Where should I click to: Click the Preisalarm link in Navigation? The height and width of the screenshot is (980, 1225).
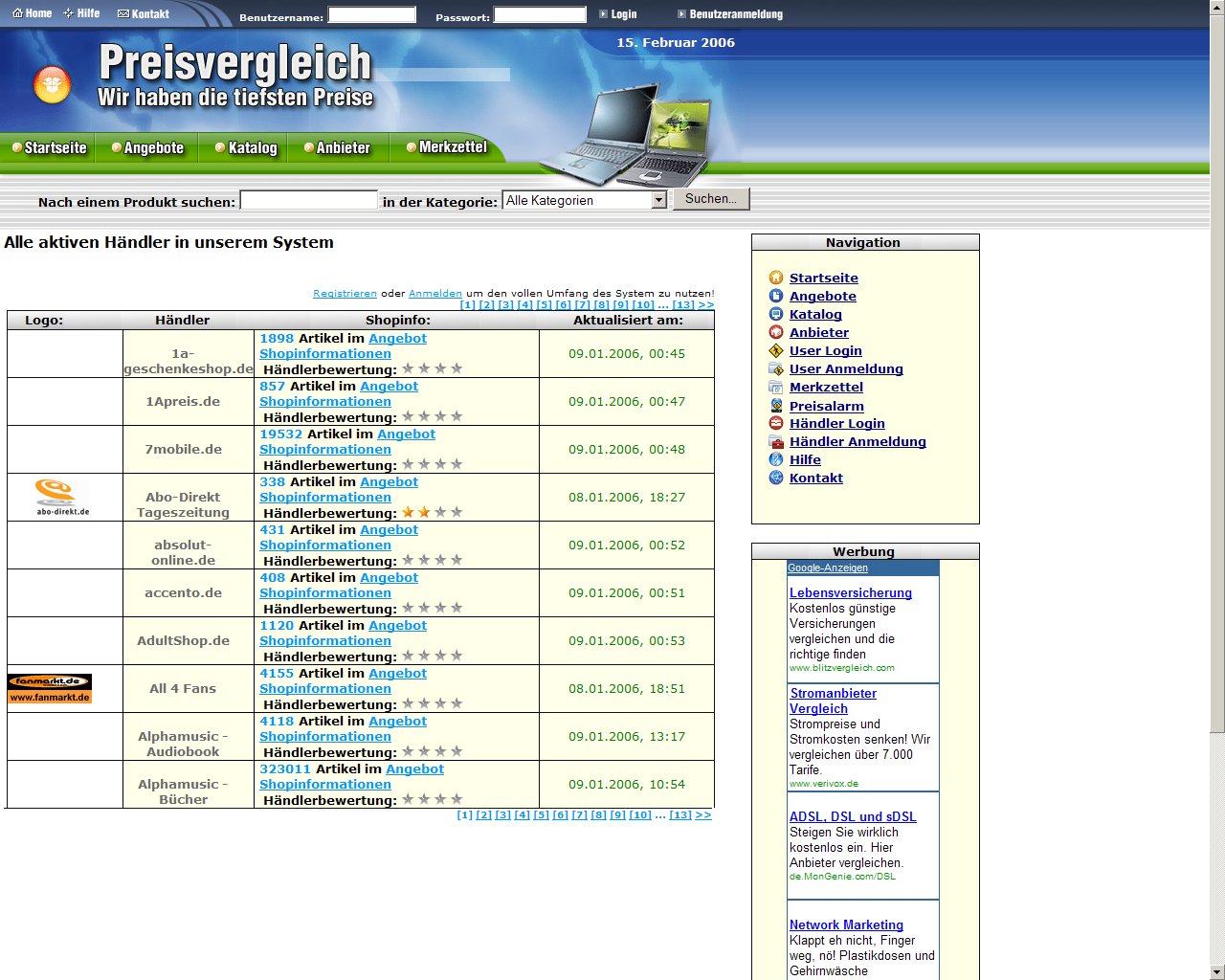[827, 406]
